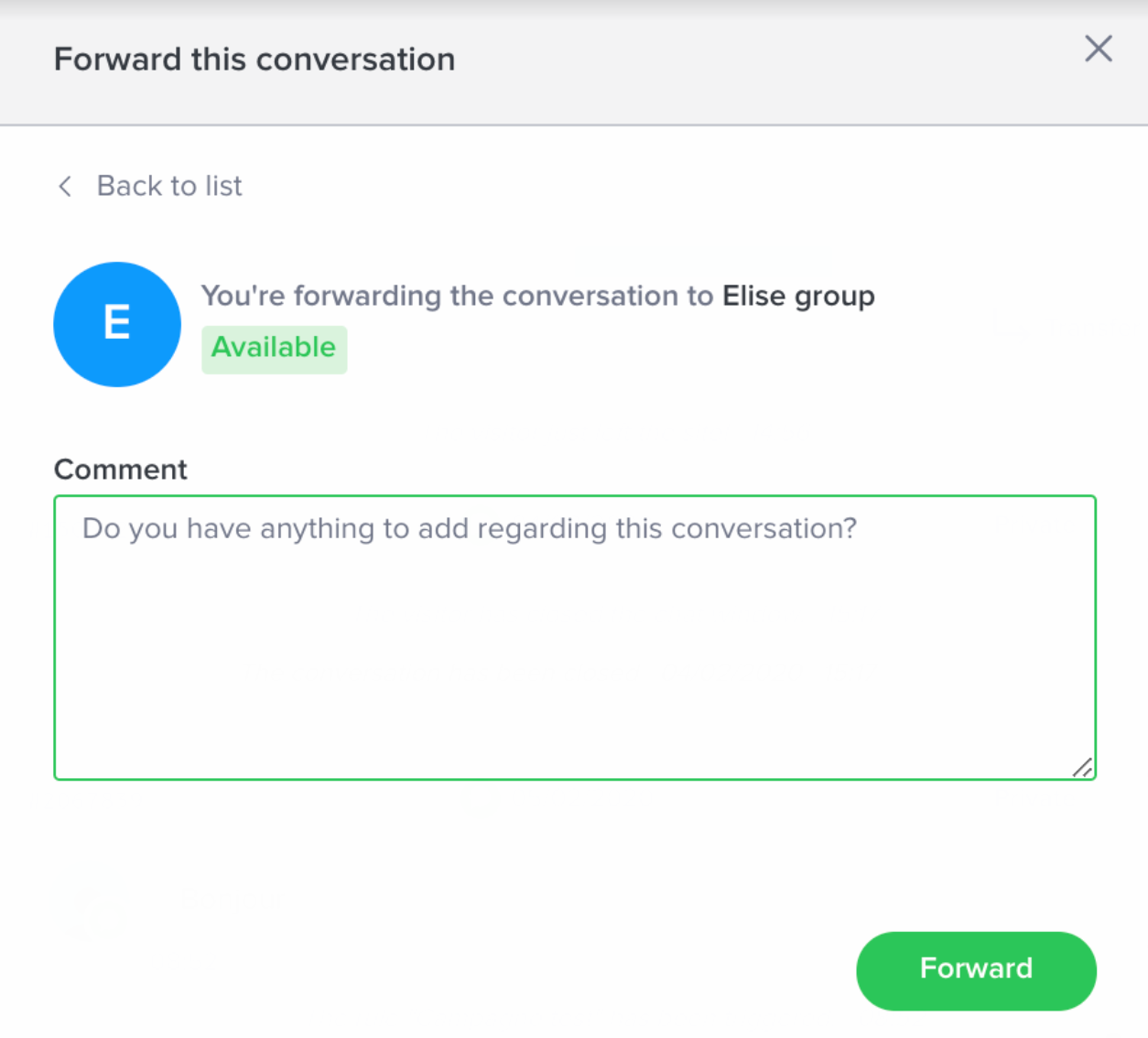Send using the green Forward button
This screenshot has width=1148, height=1038.
pos(976,970)
